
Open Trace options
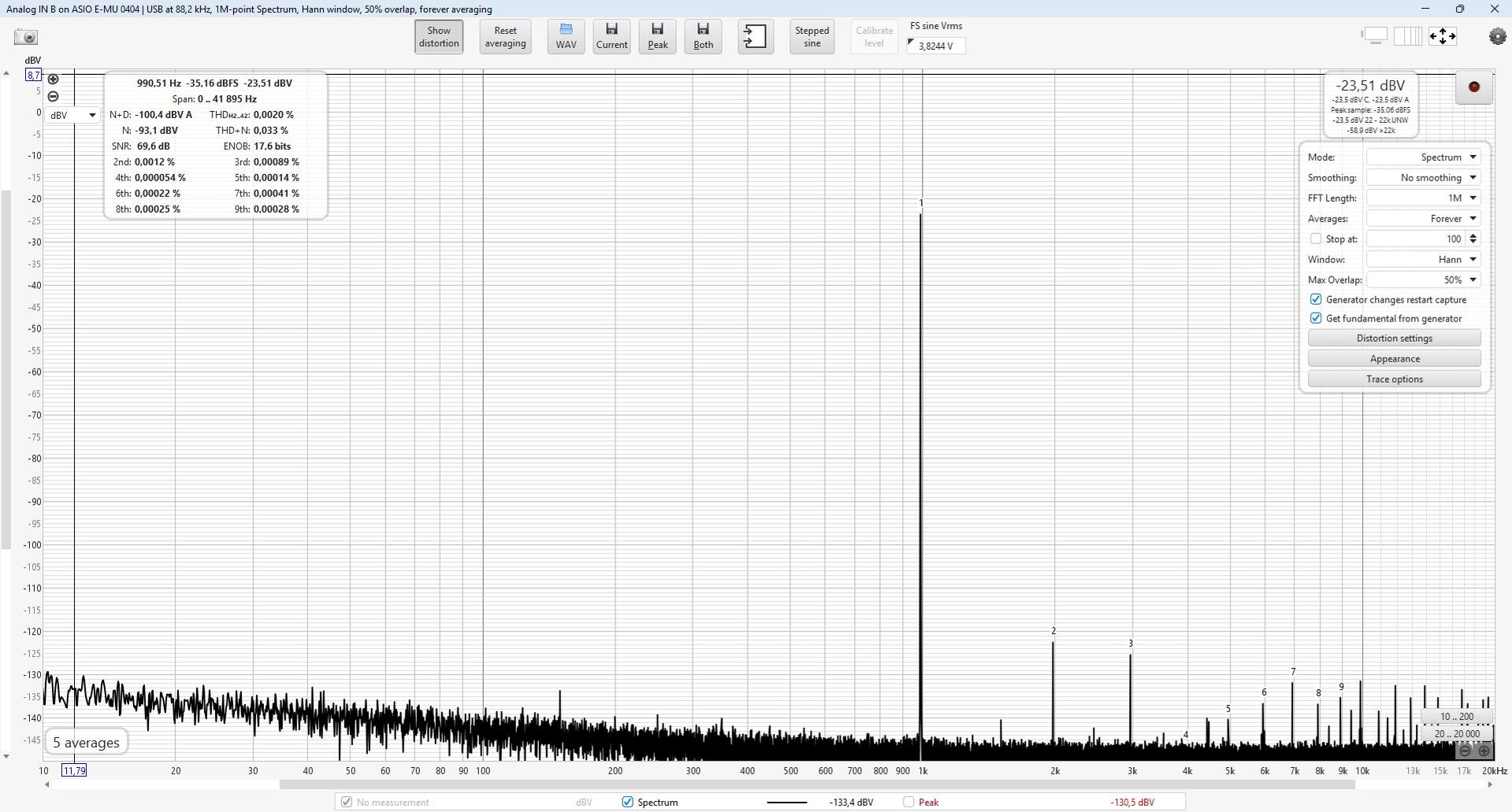click(x=1394, y=380)
